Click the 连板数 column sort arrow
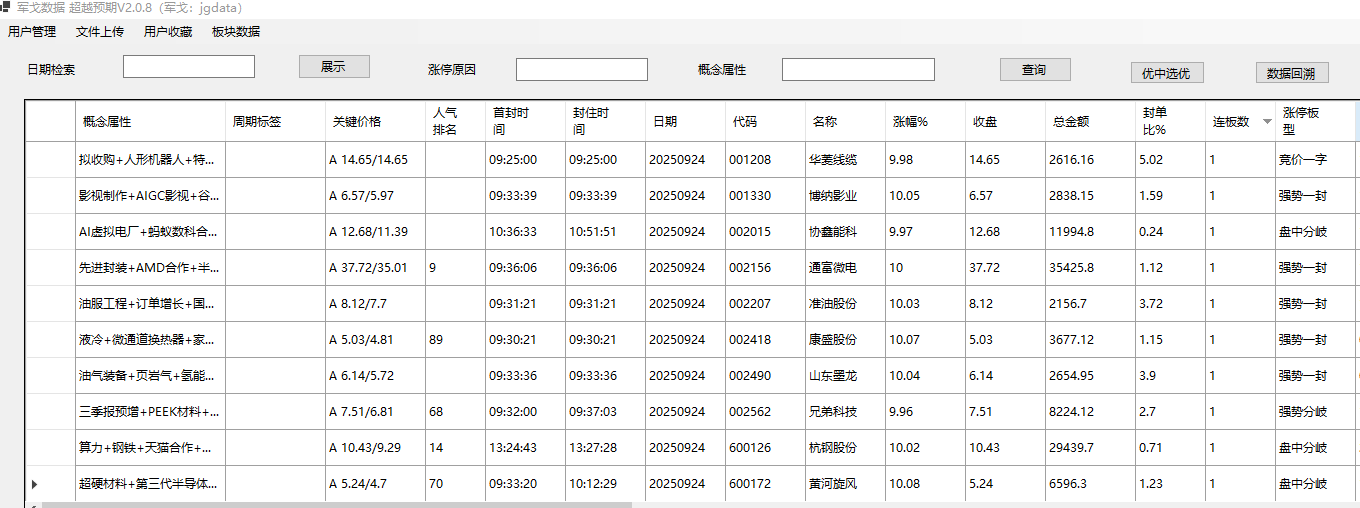Screen dimensions: 1360x508 click(1267, 122)
